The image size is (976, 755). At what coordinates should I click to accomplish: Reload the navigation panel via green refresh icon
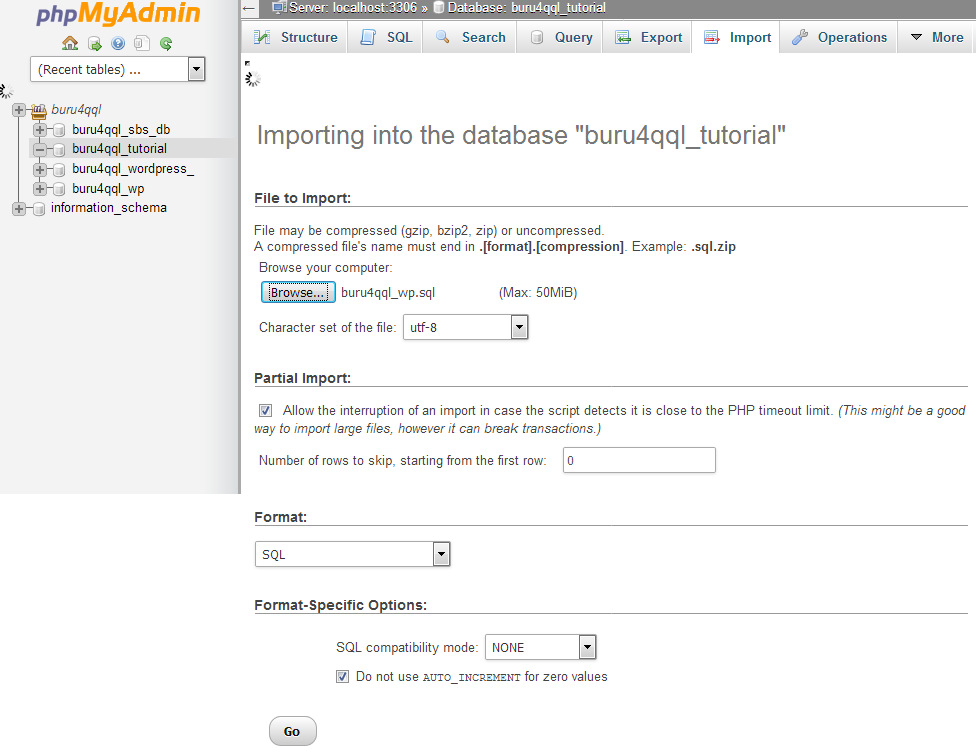click(165, 44)
